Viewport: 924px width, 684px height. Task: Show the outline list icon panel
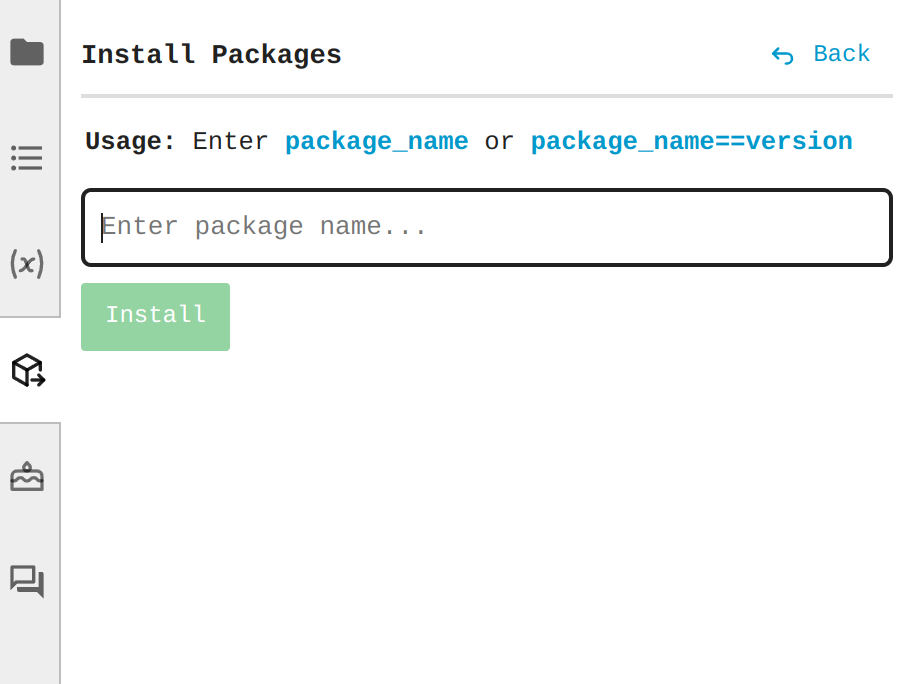click(27, 158)
